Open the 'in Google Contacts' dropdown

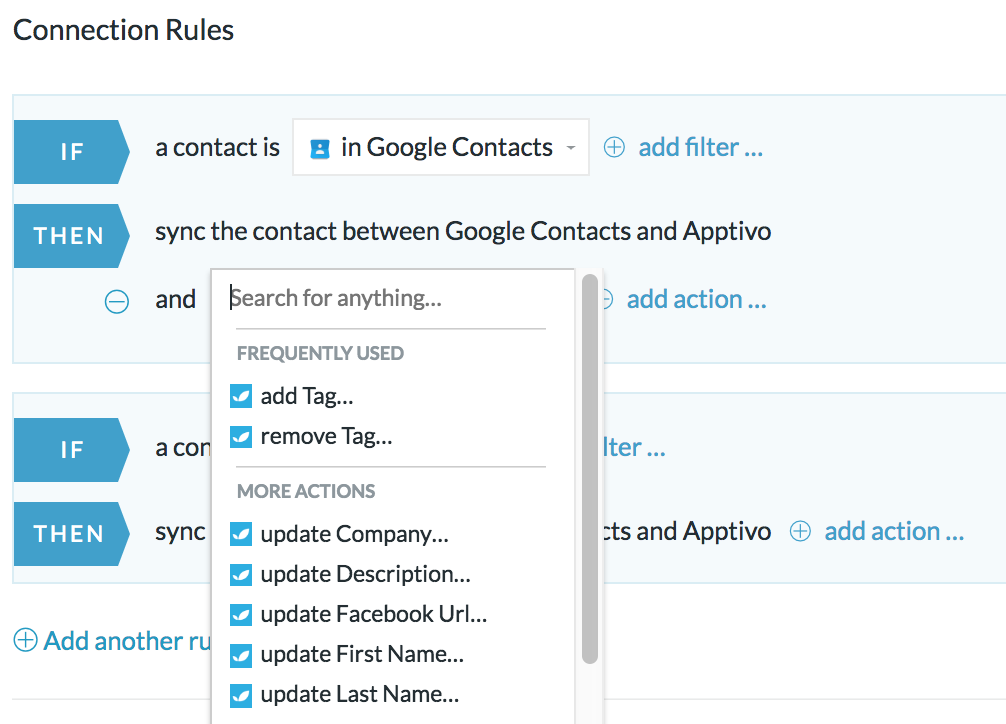pyautogui.click(x=441, y=147)
